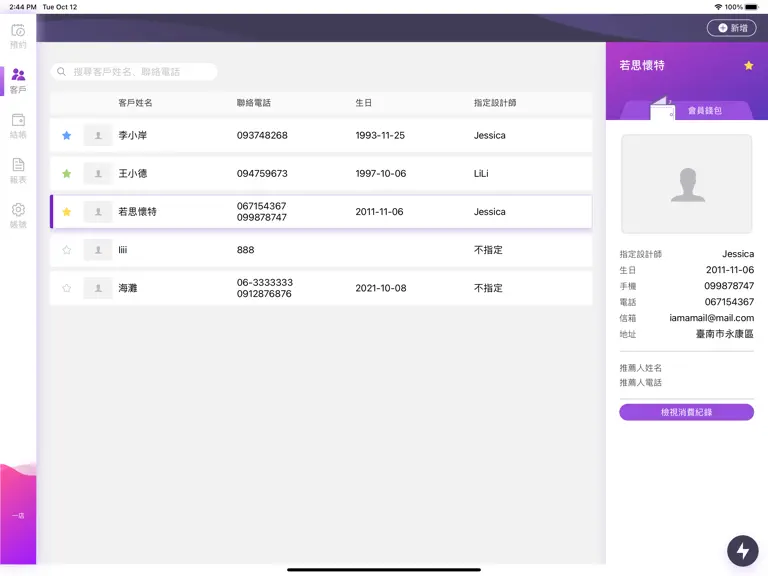The image size is (768, 576).
Task: Click address 臺南市永康區
Action: (724, 334)
